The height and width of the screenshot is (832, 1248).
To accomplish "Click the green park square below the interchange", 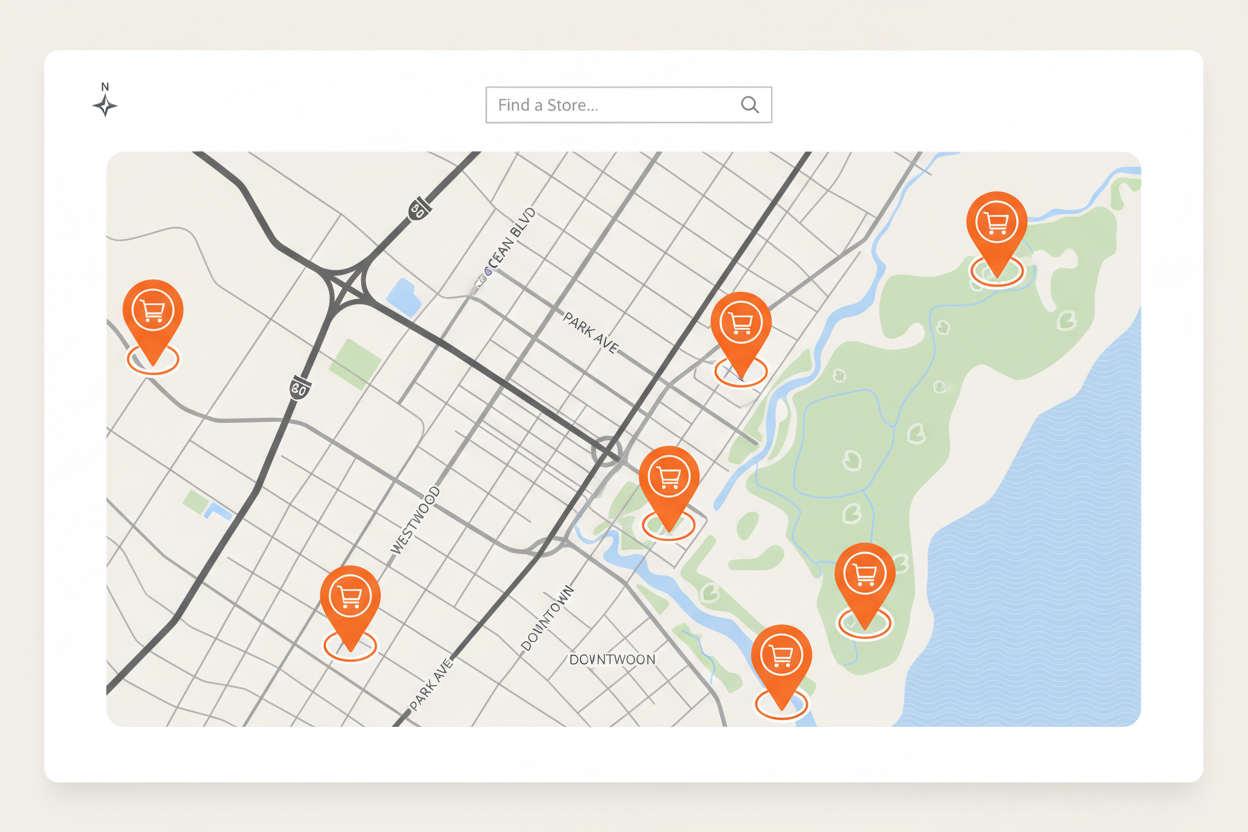I will point(354,363).
